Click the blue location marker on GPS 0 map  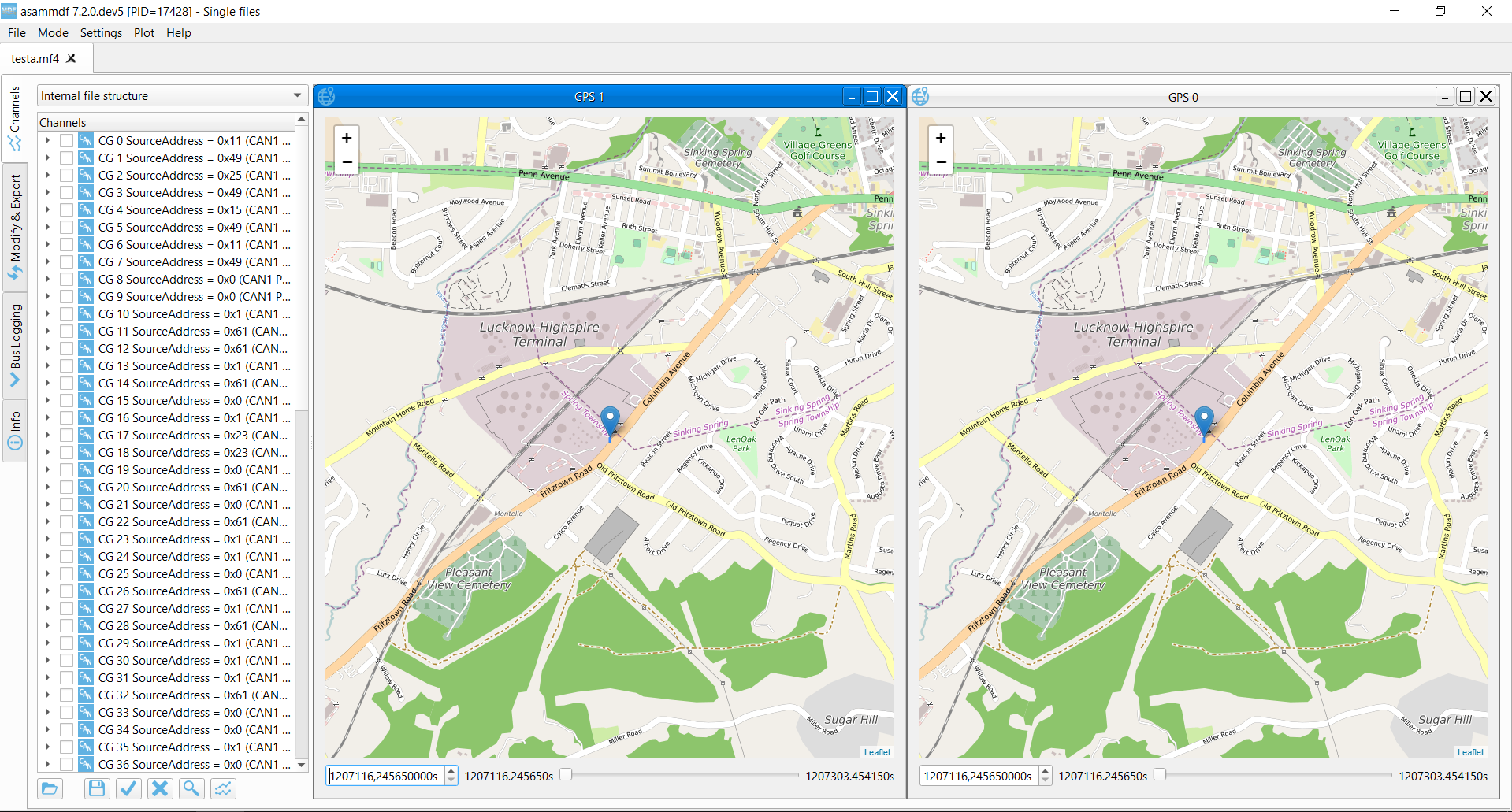(1204, 421)
